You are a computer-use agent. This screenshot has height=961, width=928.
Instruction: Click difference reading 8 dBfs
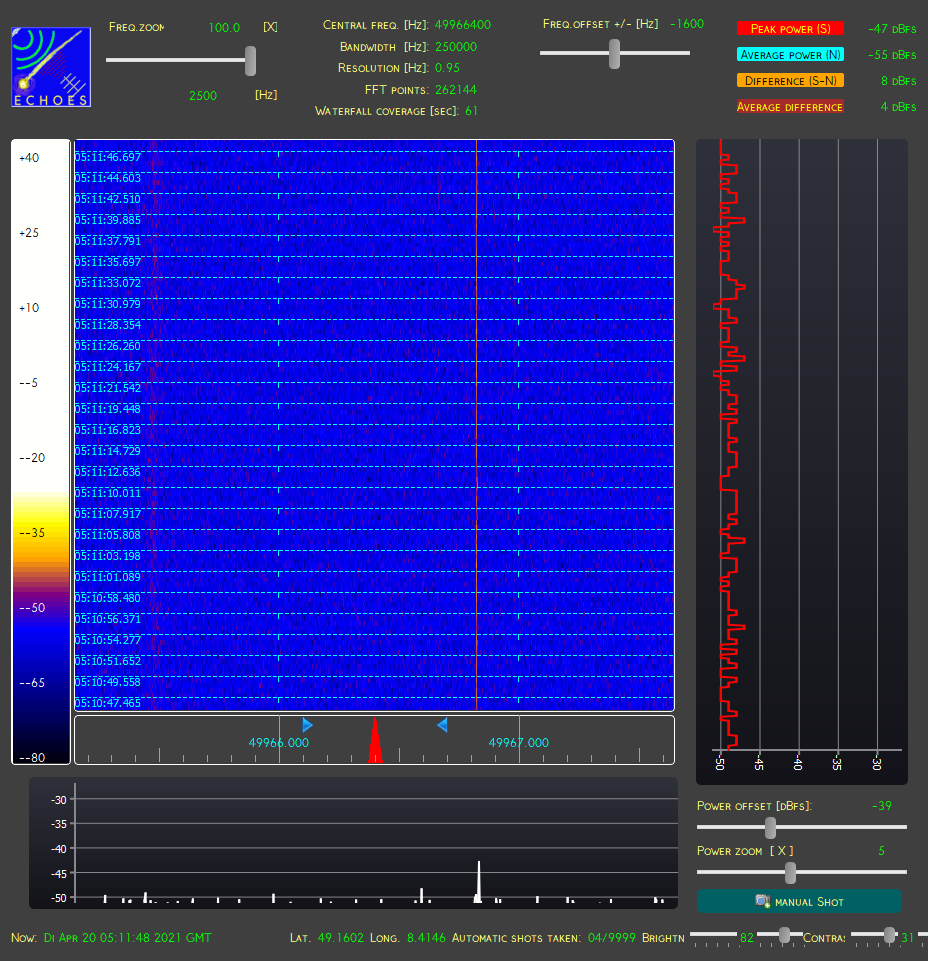(x=899, y=81)
